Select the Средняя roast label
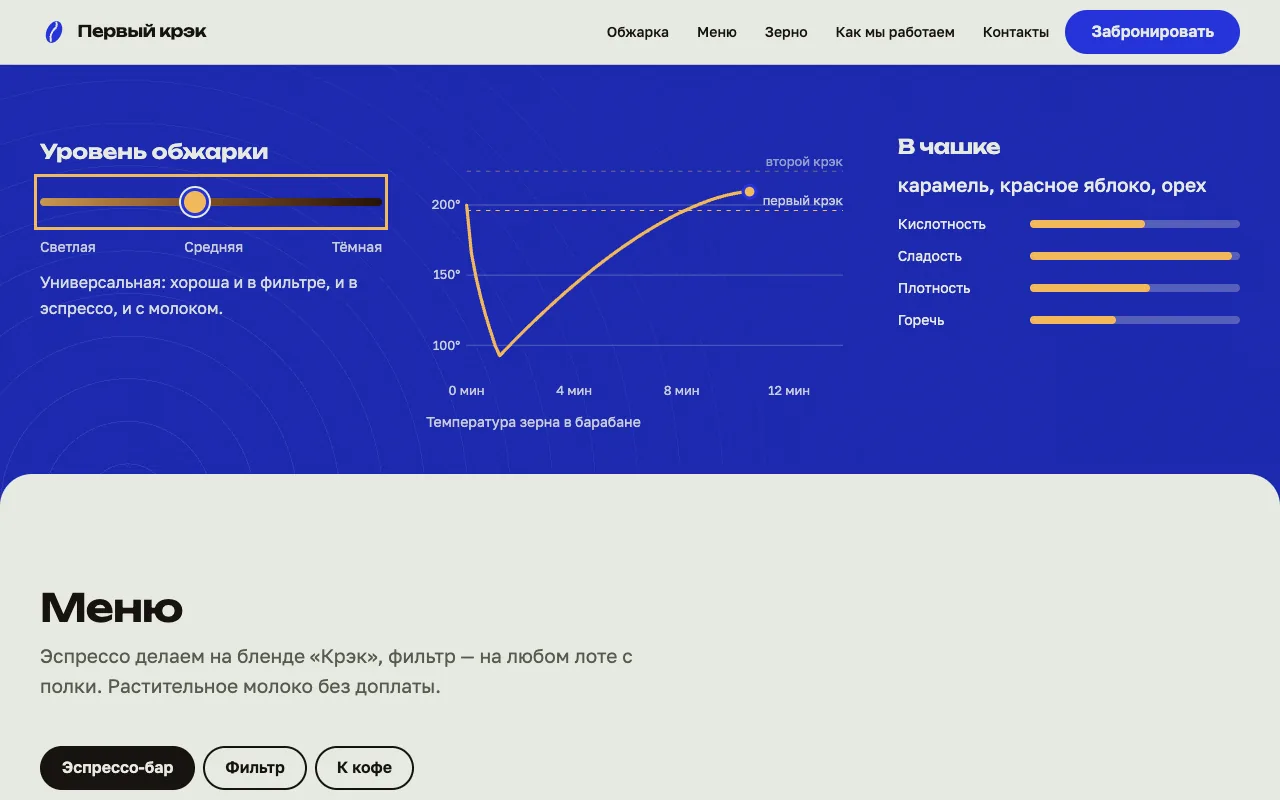This screenshot has width=1280, height=800. tap(214, 247)
